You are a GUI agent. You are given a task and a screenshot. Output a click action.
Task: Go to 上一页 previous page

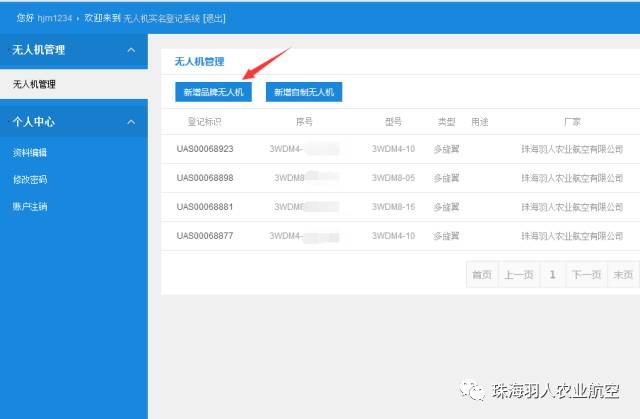tap(517, 274)
